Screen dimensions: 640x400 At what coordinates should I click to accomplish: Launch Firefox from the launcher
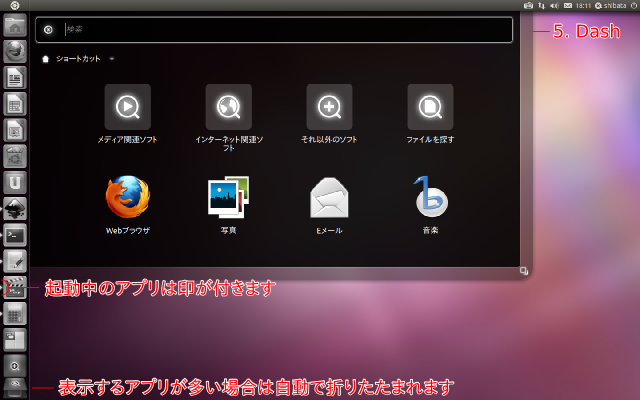click(15, 51)
